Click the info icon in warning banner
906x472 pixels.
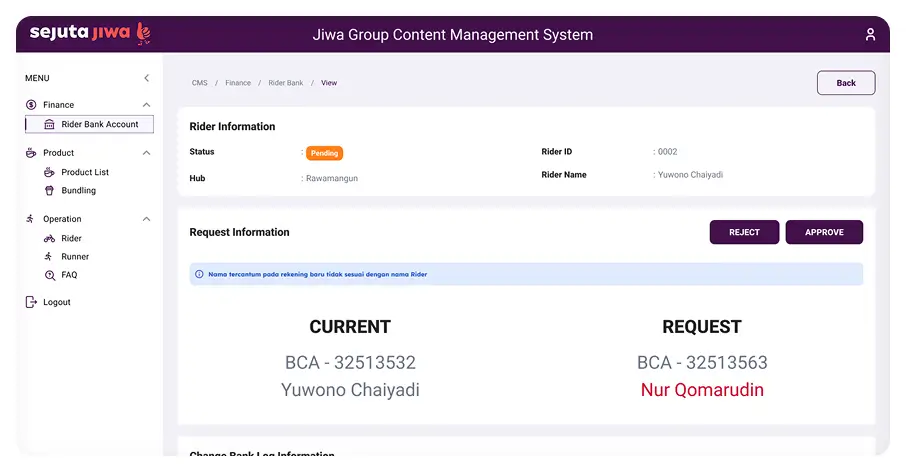198,274
